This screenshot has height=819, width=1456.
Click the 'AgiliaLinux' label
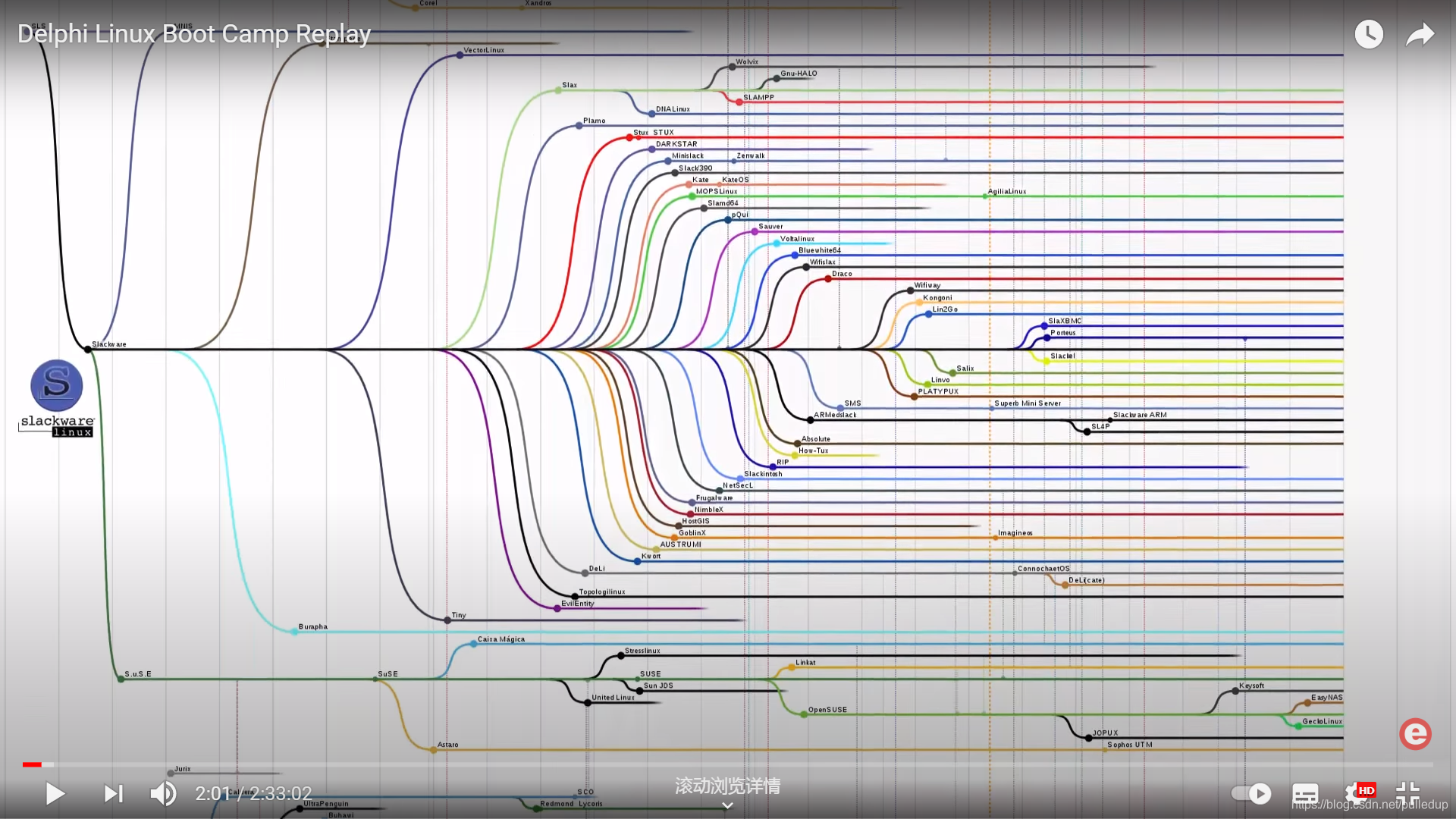[x=1007, y=191]
